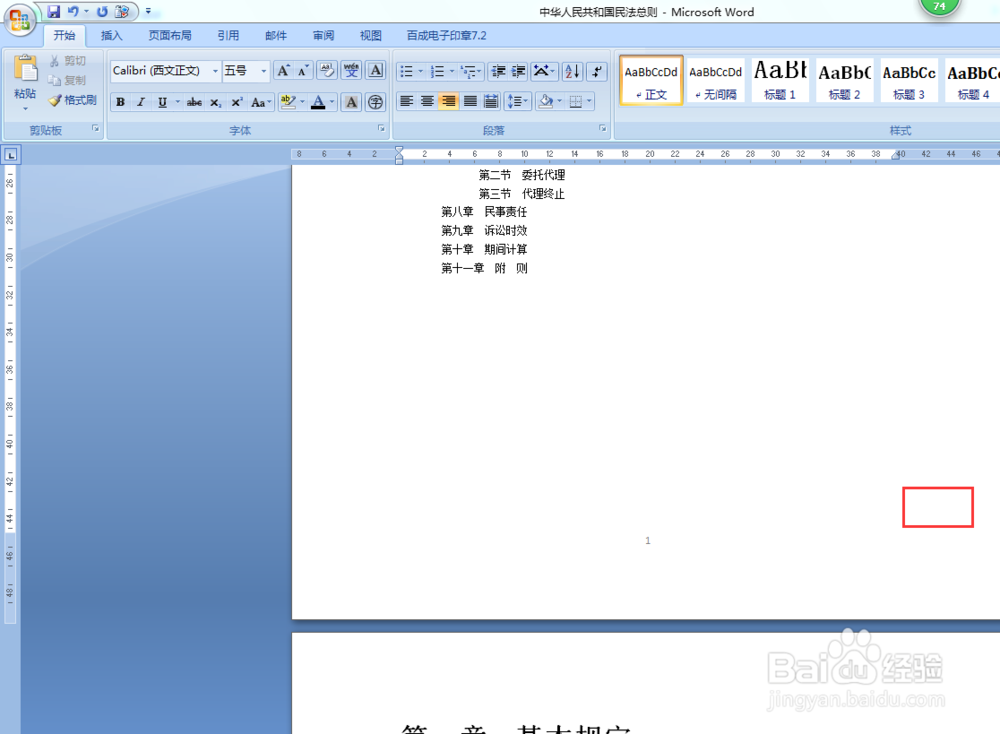Switch to 插入 (Insert) tab
The width and height of the screenshot is (1000, 734).
click(111, 36)
